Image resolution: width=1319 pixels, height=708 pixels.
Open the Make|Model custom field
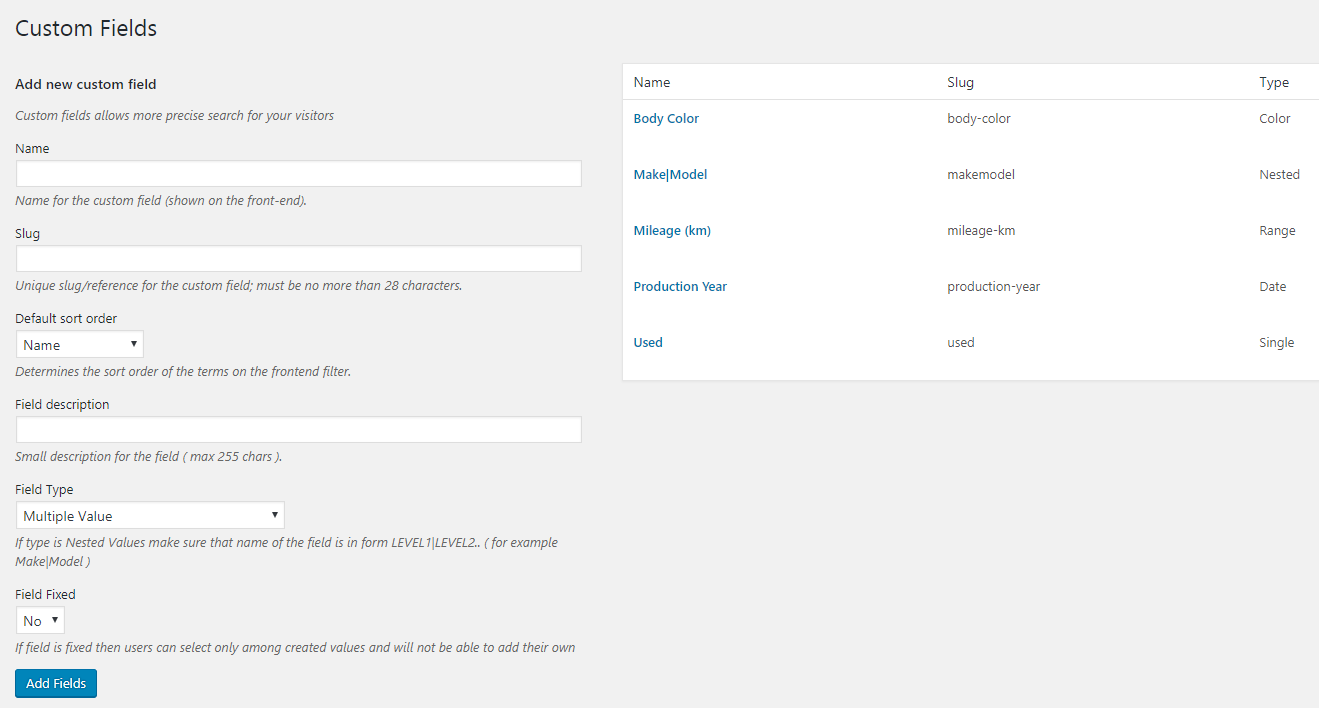tap(670, 175)
